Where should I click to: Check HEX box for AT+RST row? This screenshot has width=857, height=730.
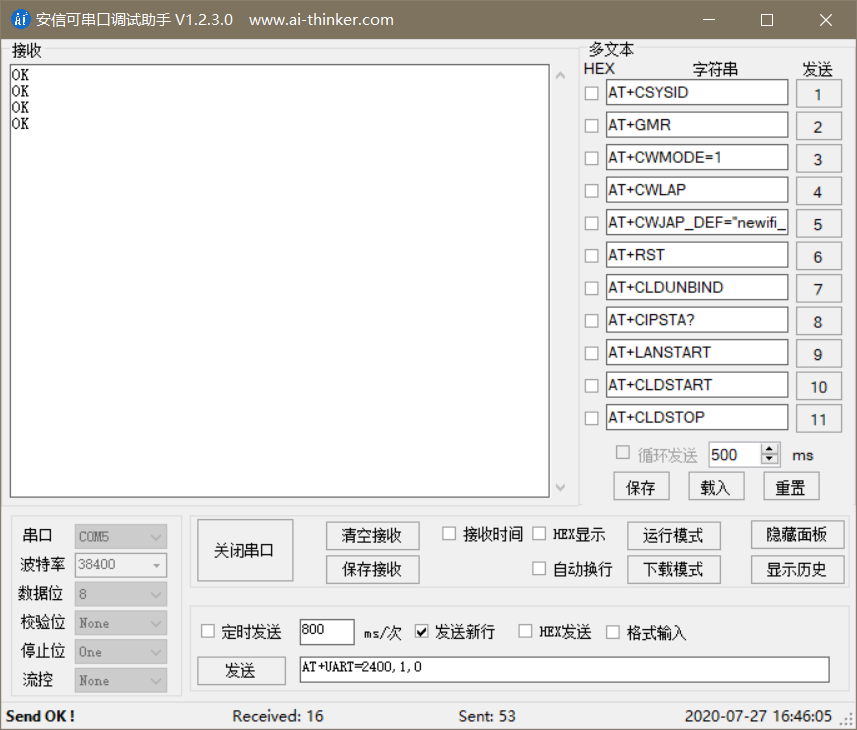591,256
